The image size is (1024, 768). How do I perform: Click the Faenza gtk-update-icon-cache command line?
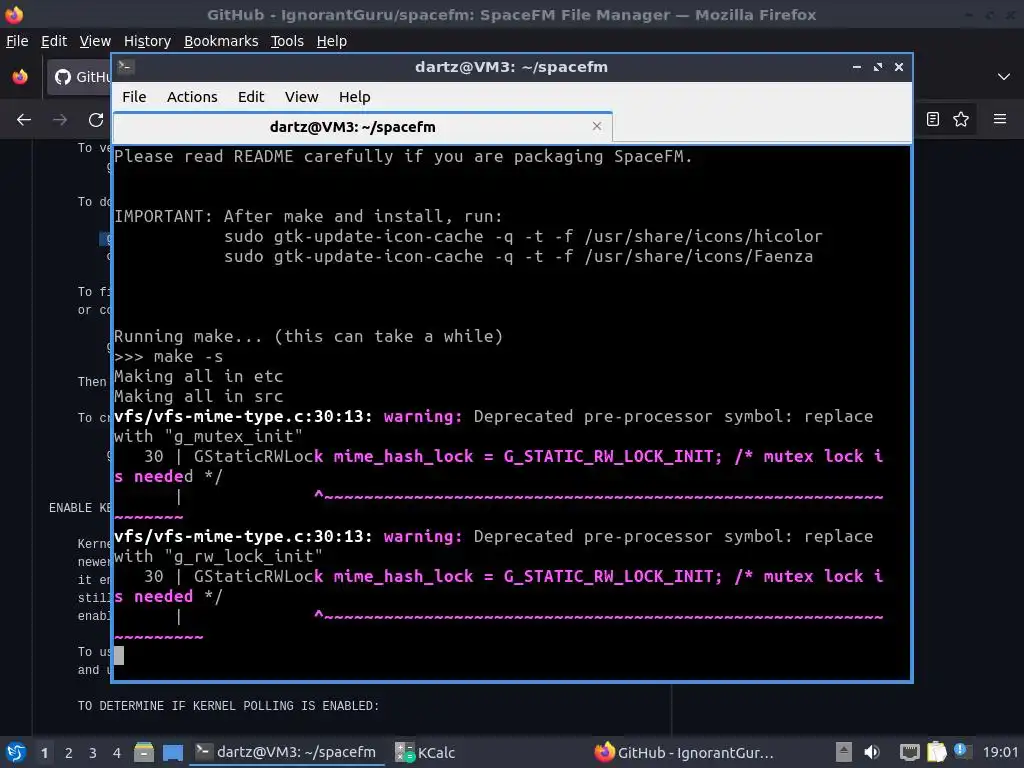click(x=519, y=257)
